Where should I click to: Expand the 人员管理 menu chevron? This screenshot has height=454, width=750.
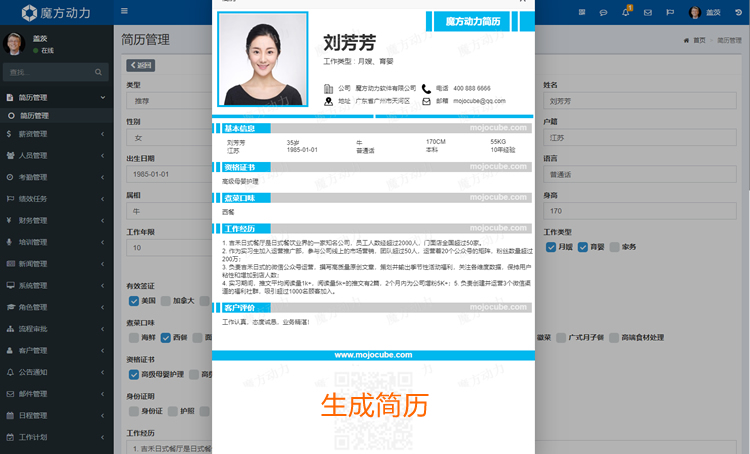[102, 155]
